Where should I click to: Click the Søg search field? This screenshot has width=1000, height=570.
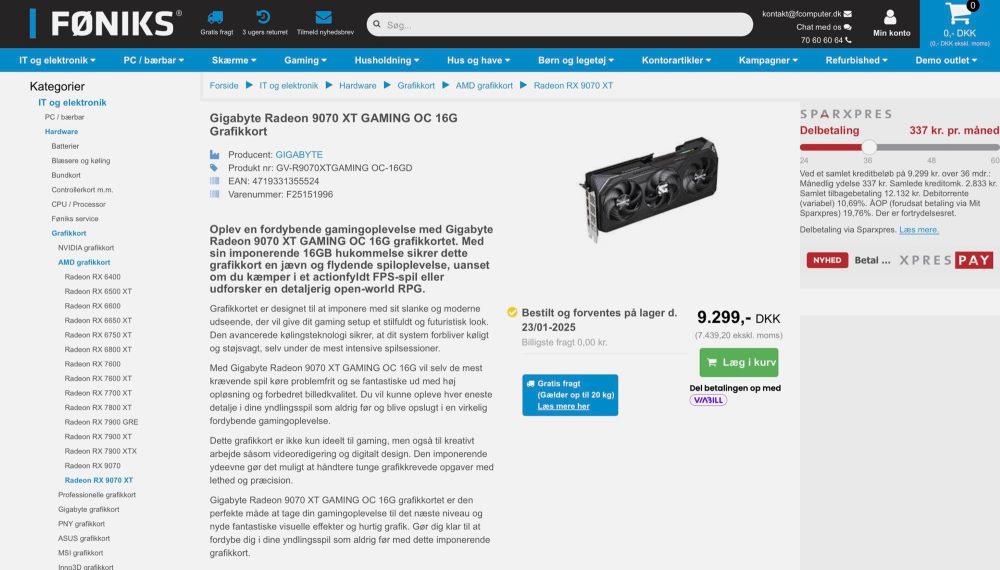point(559,25)
